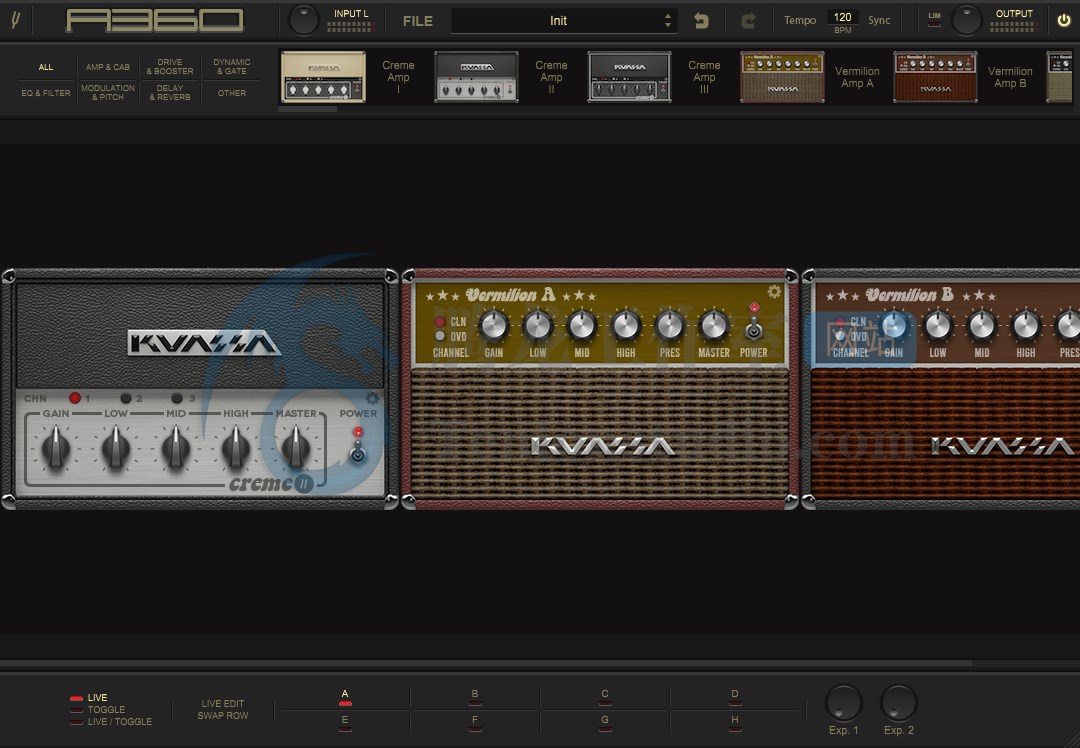
Task: Open the FILE menu
Action: point(417,21)
